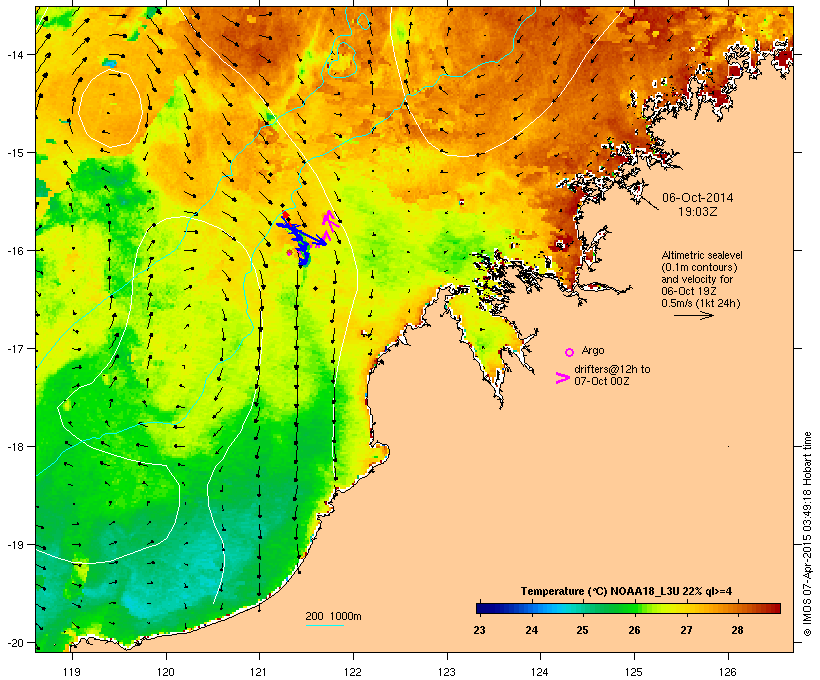This screenshot has width=820, height=680.
Task: Click latitude axis label -15
Action: point(14,153)
